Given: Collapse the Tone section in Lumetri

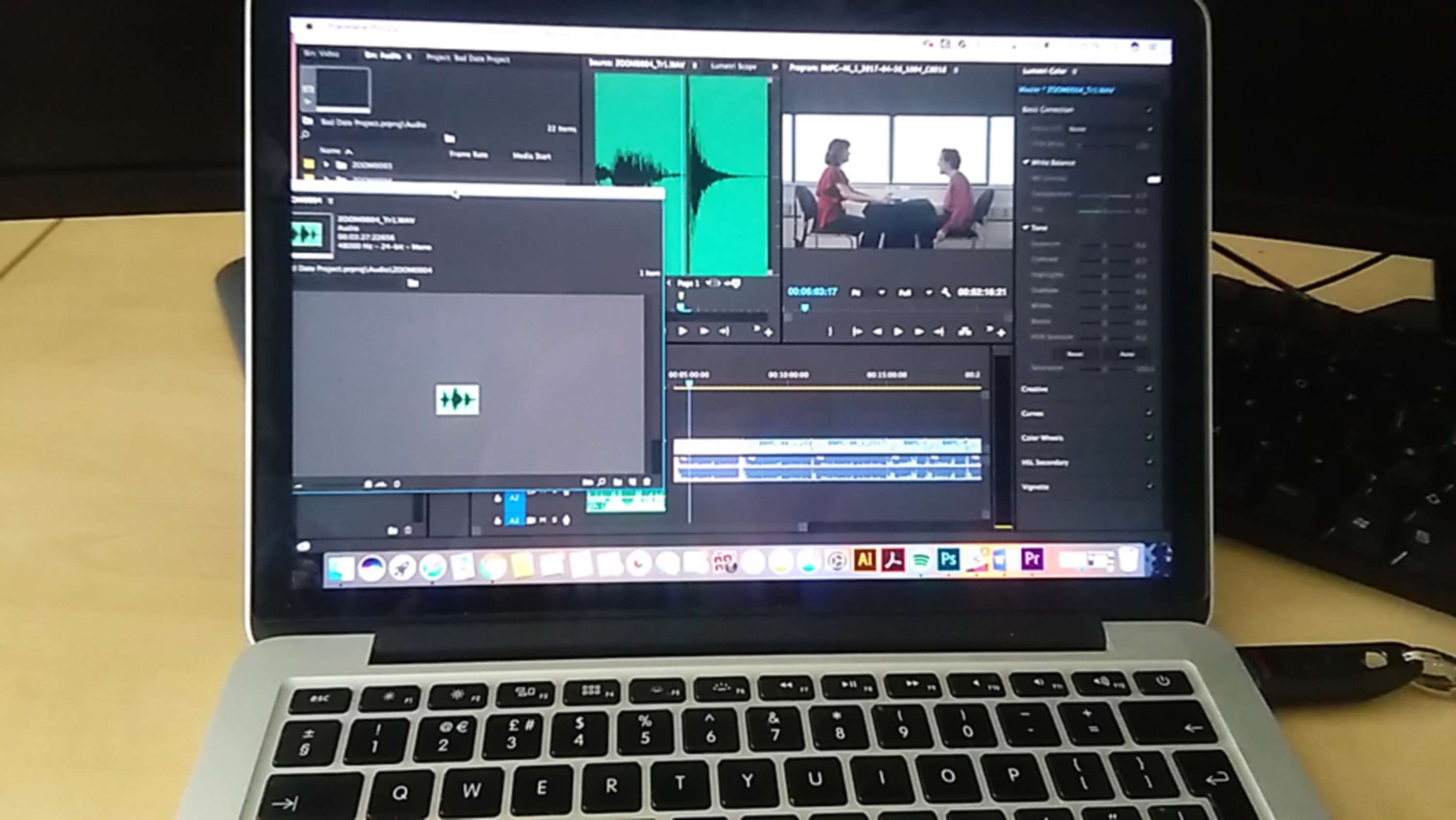Looking at the screenshot, I should 1026,227.
